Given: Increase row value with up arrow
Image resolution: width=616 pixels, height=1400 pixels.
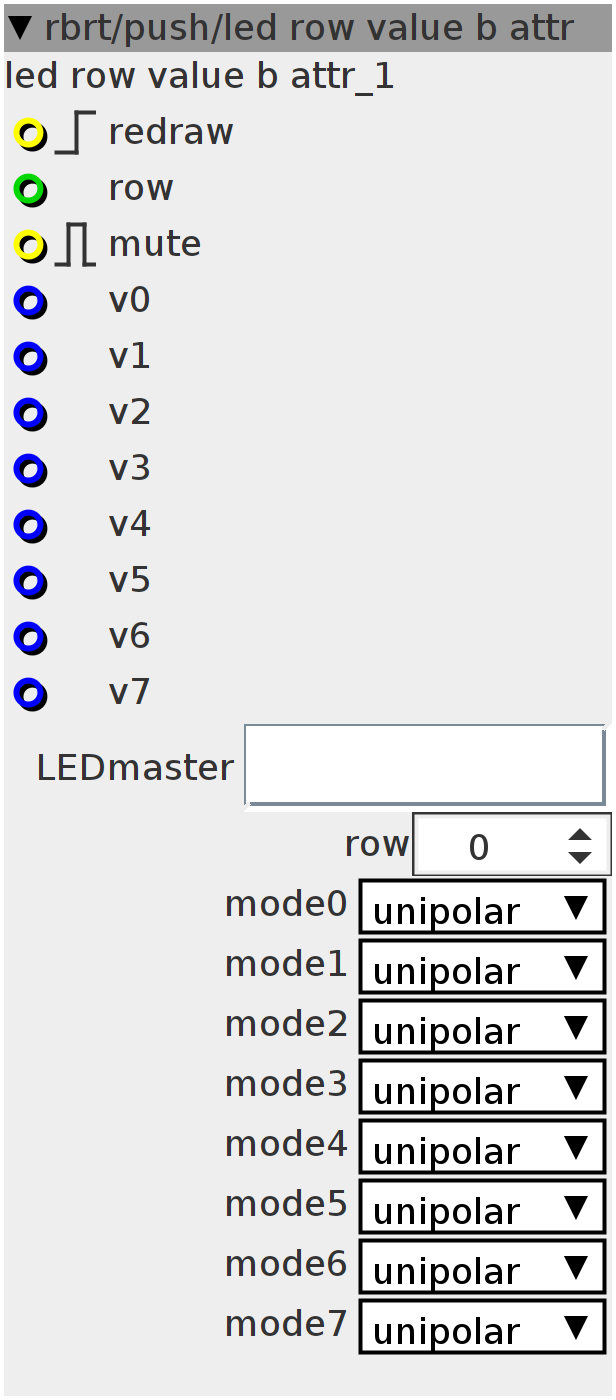Looking at the screenshot, I should tap(580, 835).
